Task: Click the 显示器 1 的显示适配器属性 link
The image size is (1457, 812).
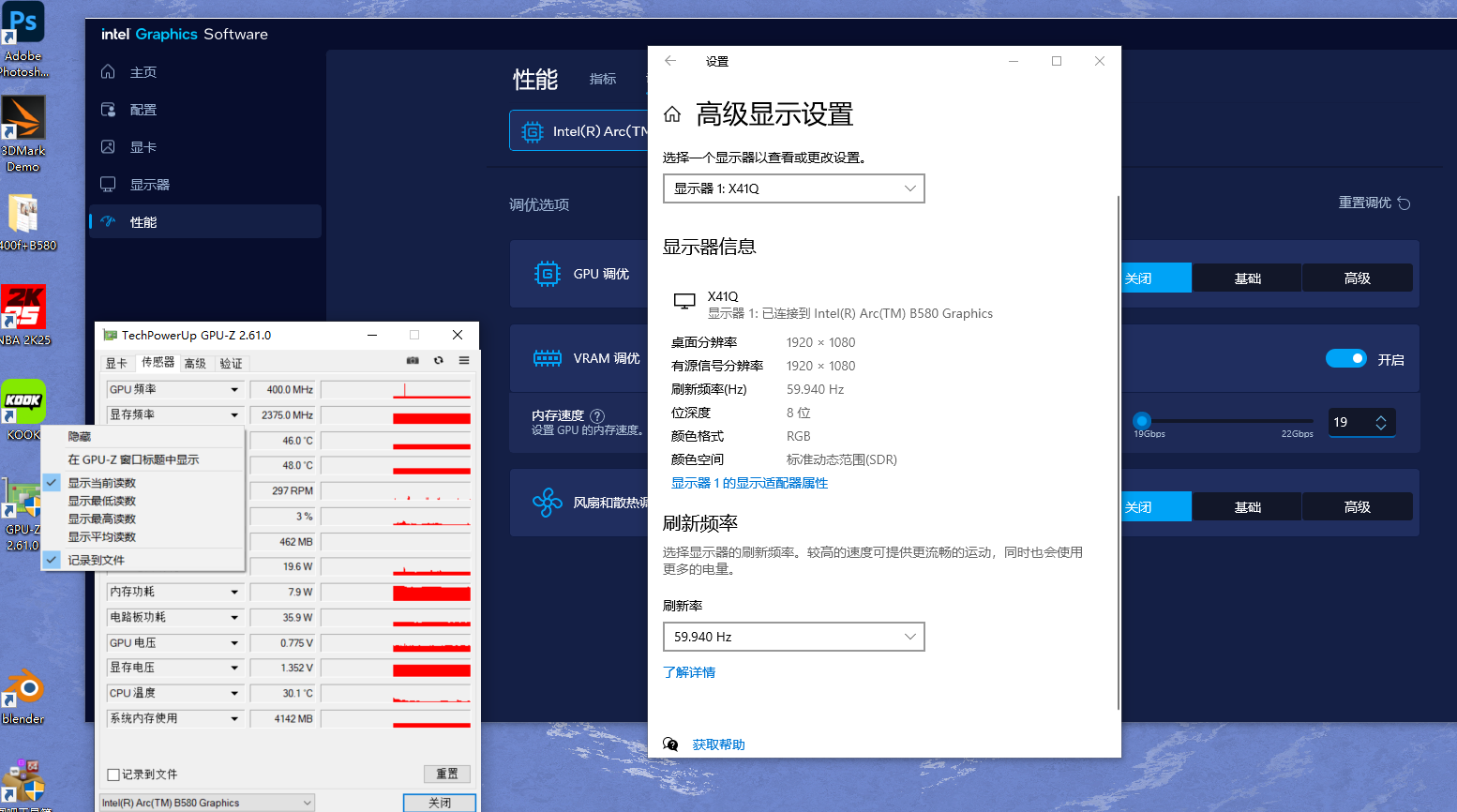Action: tap(749, 483)
